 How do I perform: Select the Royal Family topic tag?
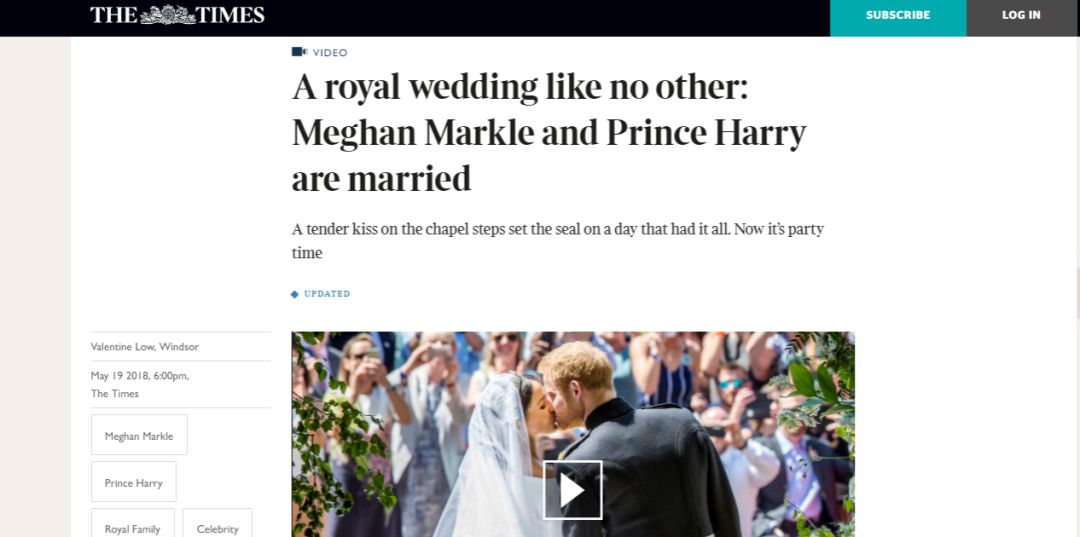[132, 523]
